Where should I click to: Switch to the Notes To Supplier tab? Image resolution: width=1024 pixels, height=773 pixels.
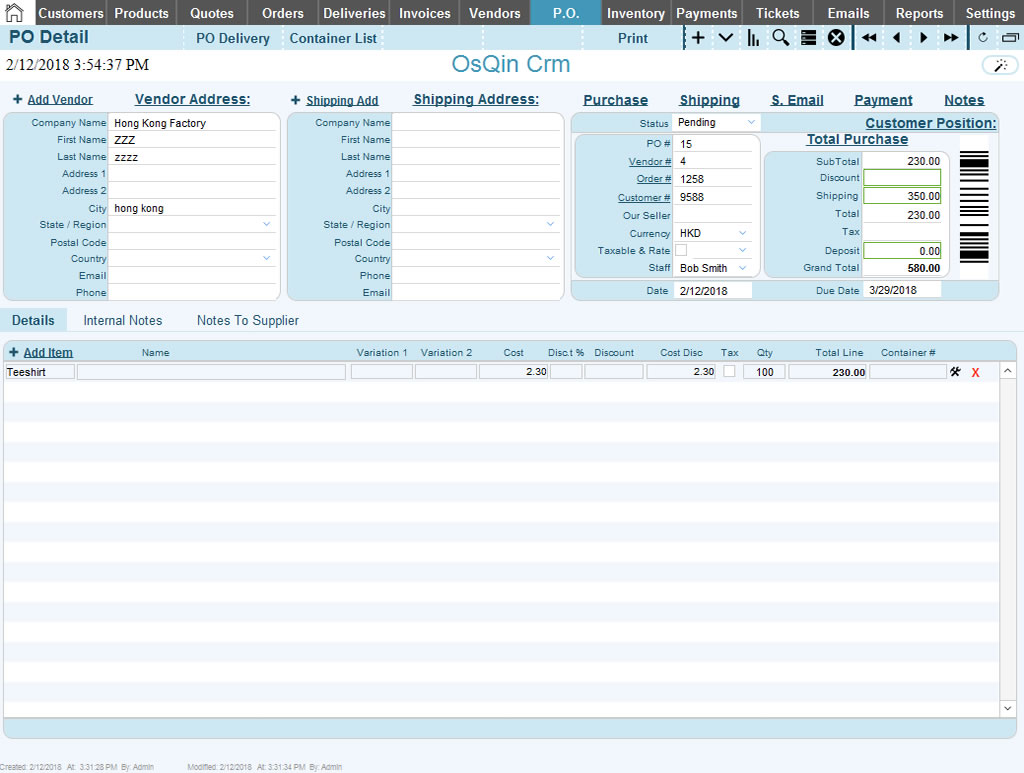[248, 321]
